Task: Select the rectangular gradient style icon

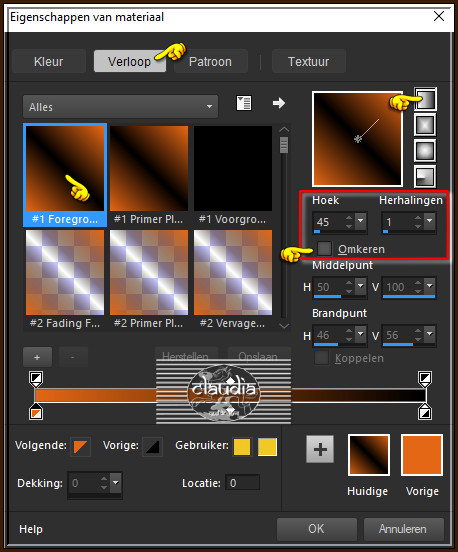Action: tap(425, 125)
